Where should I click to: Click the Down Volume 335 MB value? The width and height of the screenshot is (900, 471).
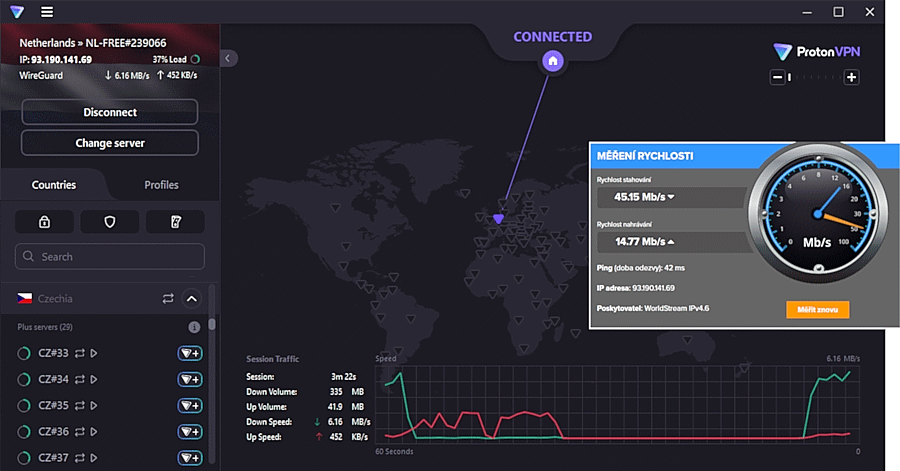click(x=347, y=392)
